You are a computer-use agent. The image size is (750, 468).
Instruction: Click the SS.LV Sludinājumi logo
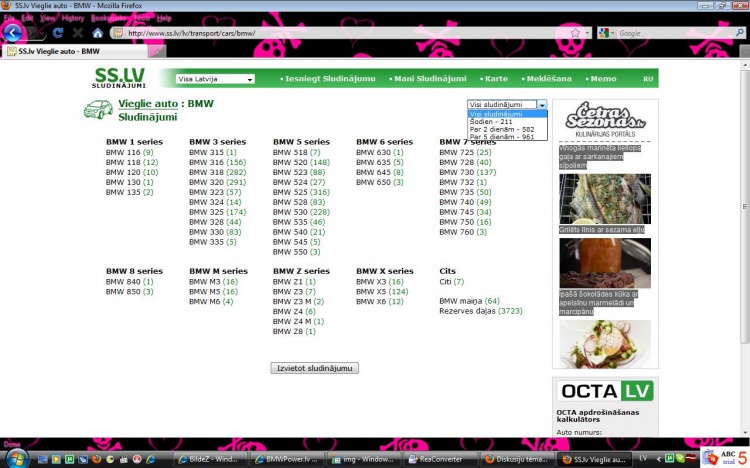pyautogui.click(x=119, y=78)
